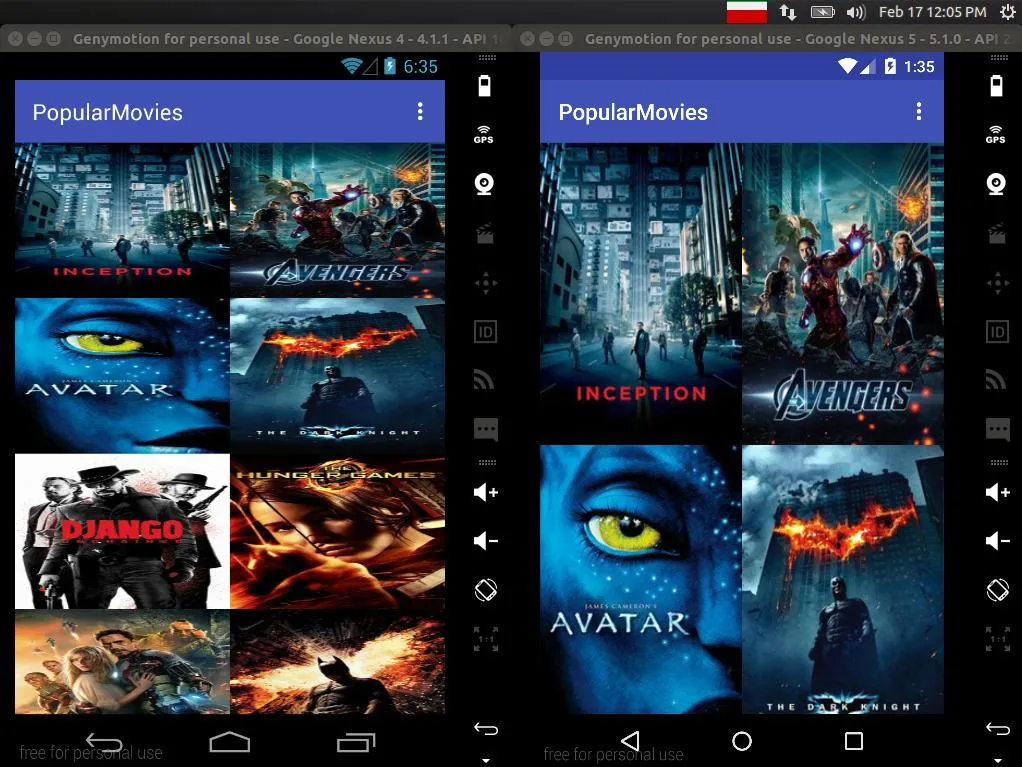The width and height of the screenshot is (1022, 767).
Task: Select Django poster on Nexus 4
Action: tap(123, 531)
